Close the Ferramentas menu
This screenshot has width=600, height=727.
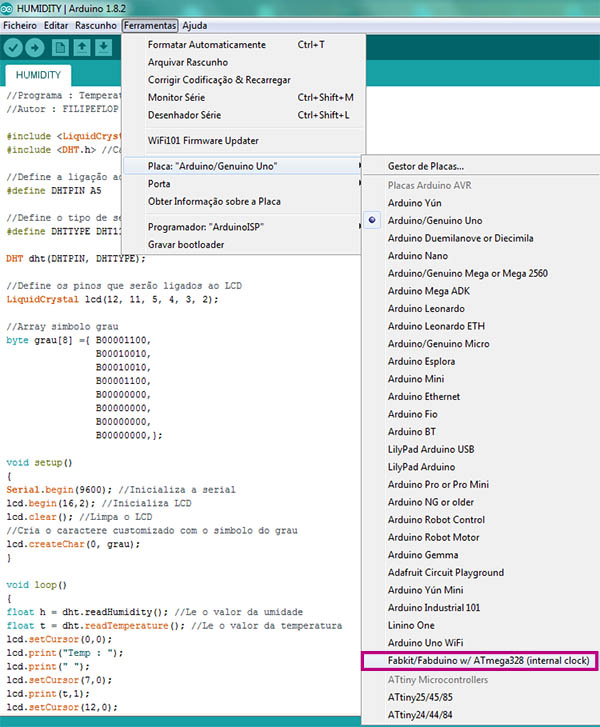point(150,26)
